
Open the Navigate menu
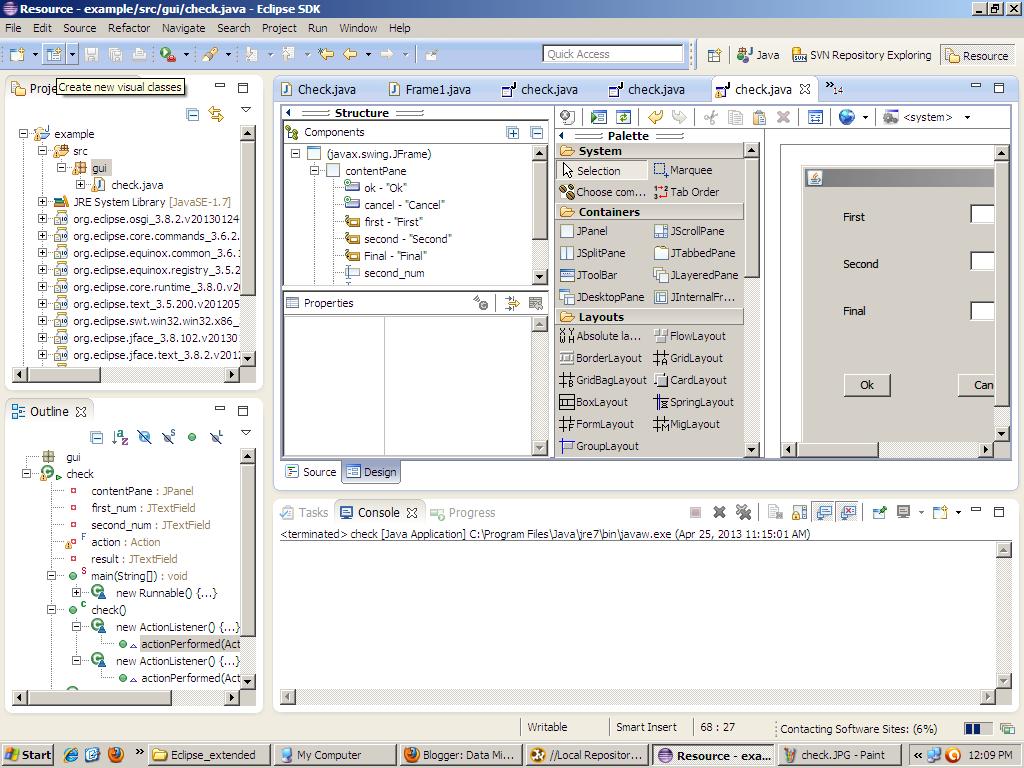184,28
